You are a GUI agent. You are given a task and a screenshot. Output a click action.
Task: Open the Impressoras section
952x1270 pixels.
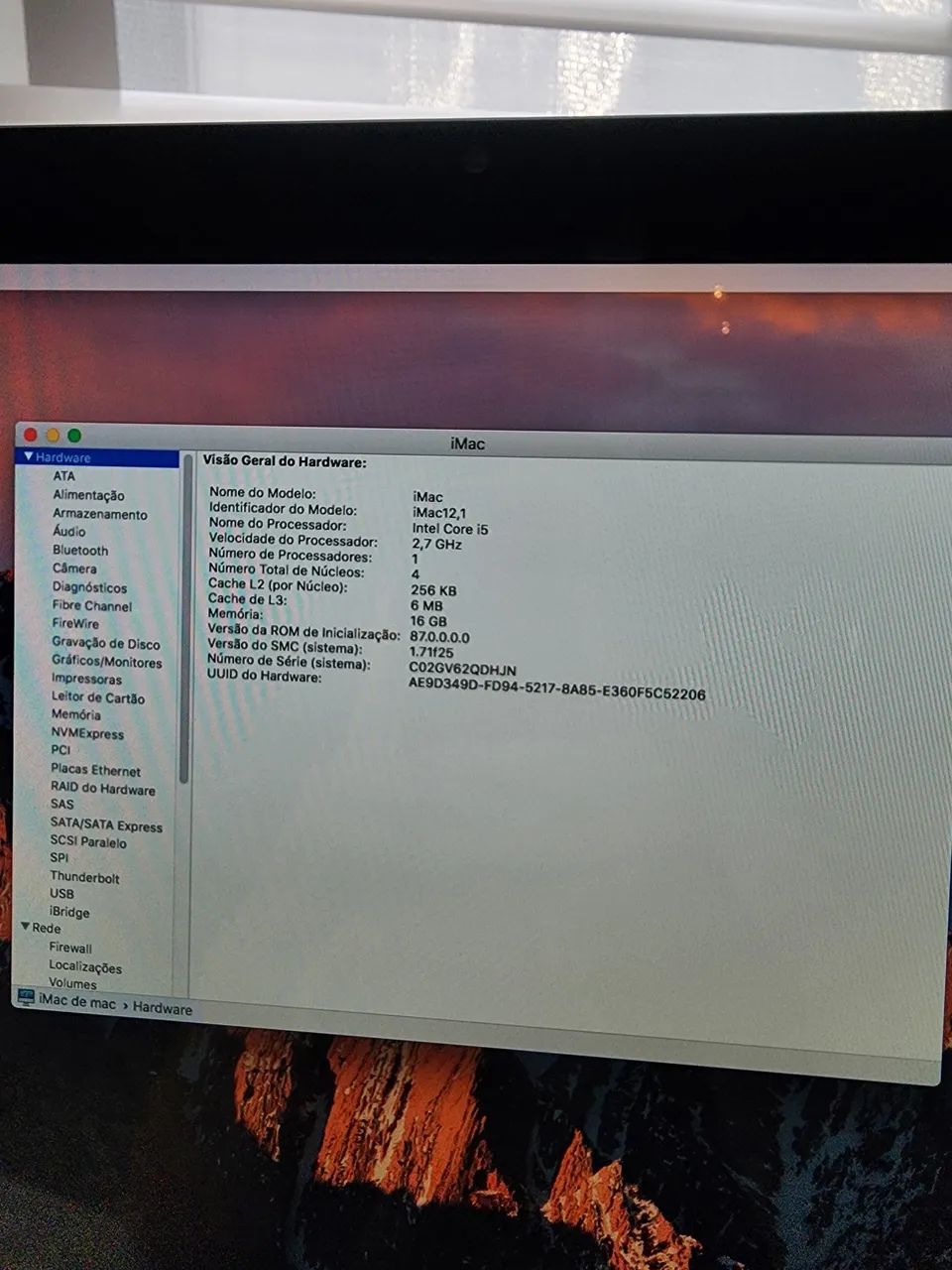tap(86, 679)
